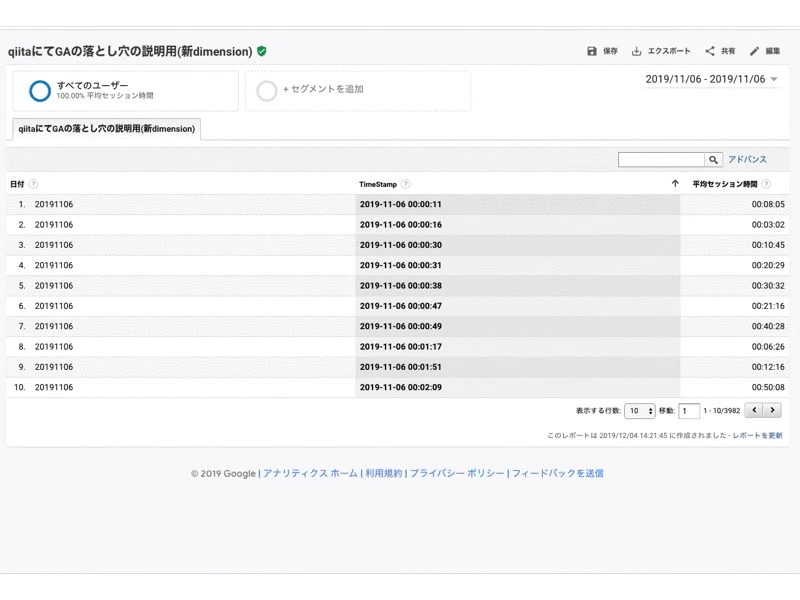Open help icon next to 平均セッション時間 header
The image size is (800, 600).
point(766,184)
